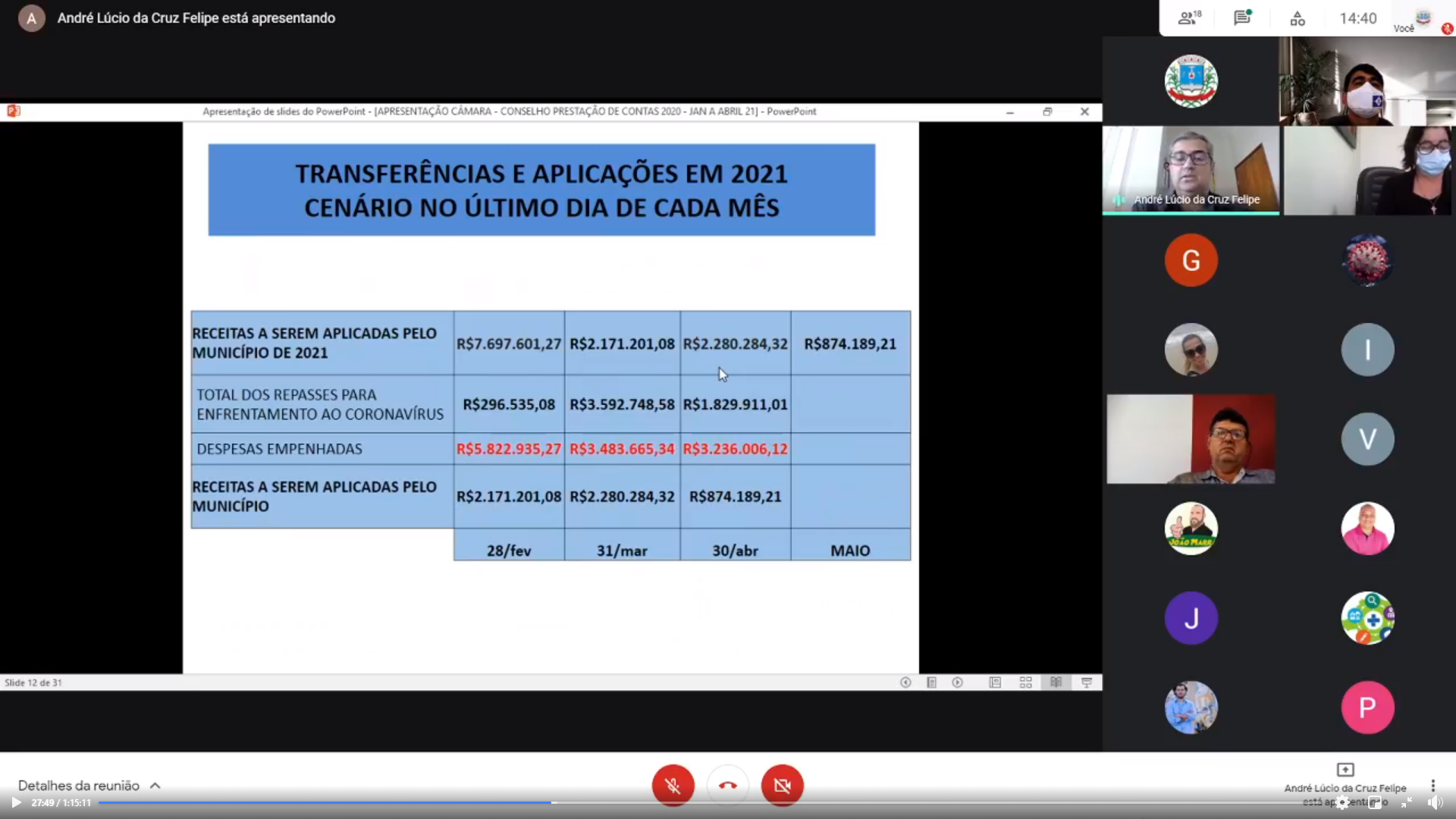Go to previous slide in PowerPoint
1456x819 pixels.
tap(905, 682)
